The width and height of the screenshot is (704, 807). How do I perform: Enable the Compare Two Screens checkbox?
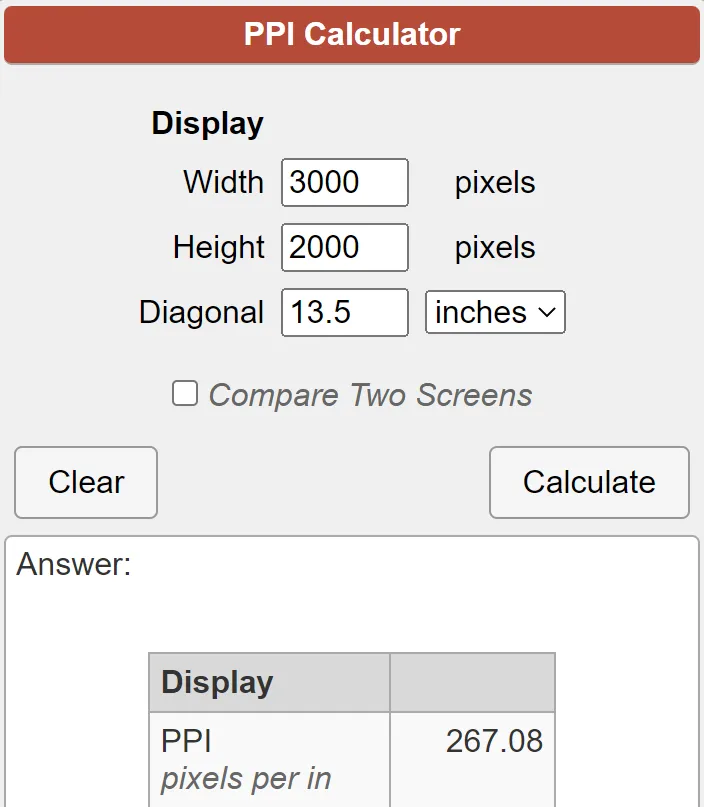[185, 394]
